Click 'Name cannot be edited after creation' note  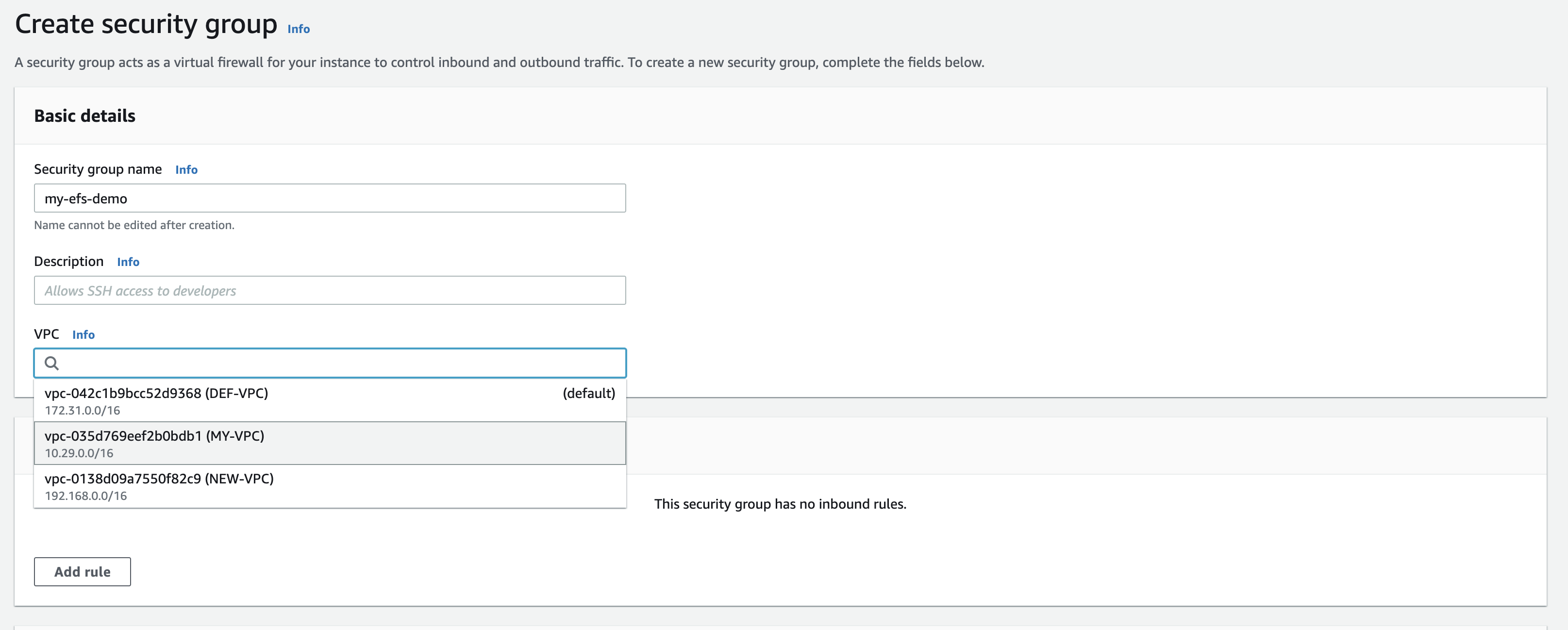pos(134,225)
